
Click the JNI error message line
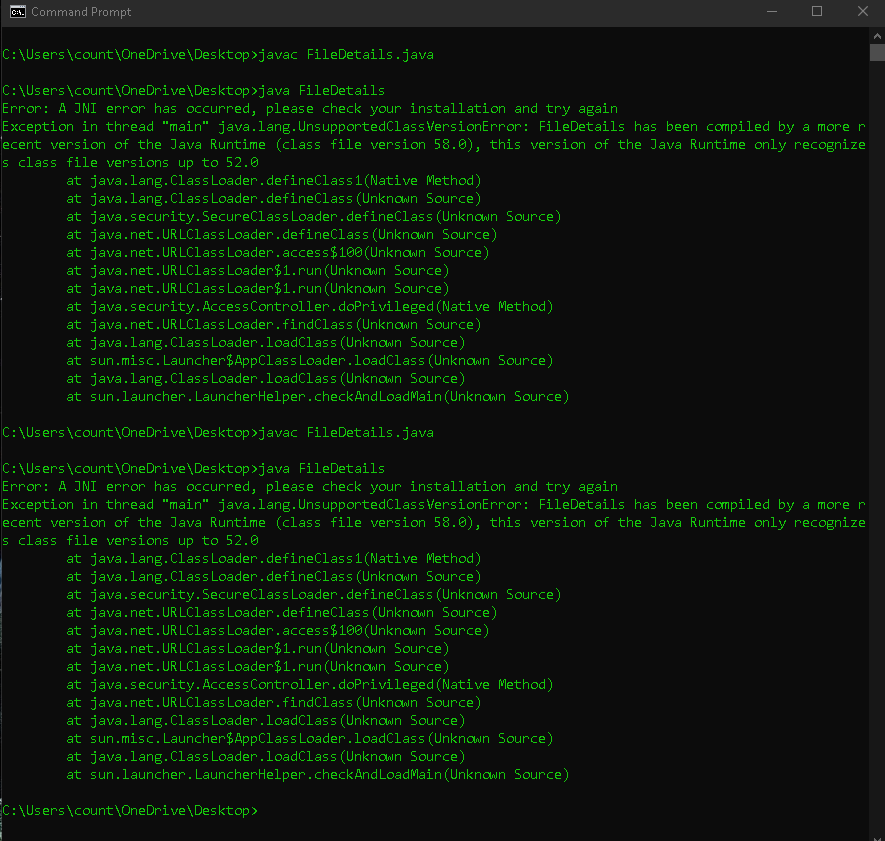(x=320, y=108)
